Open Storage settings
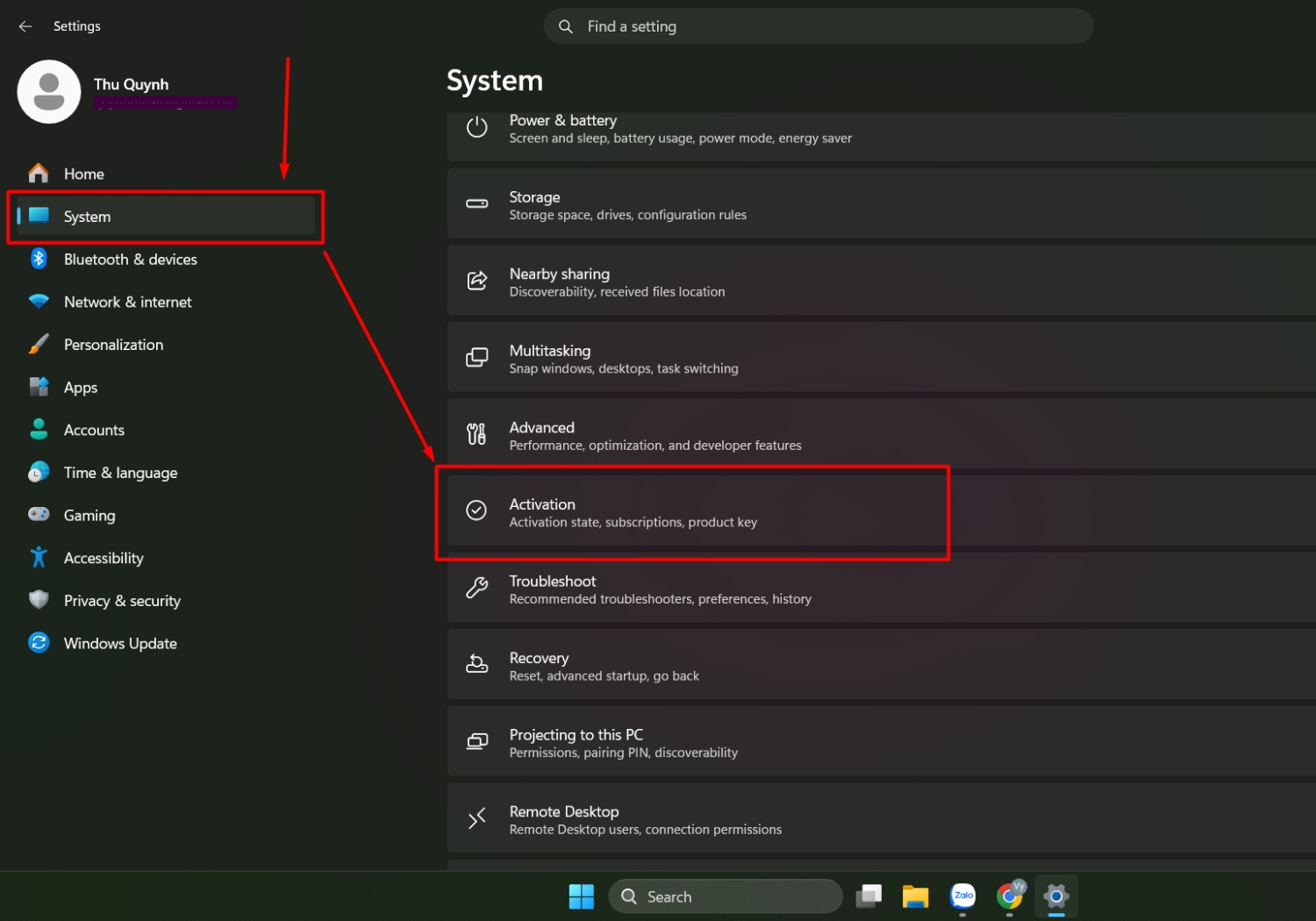This screenshot has height=921, width=1316. point(882,203)
